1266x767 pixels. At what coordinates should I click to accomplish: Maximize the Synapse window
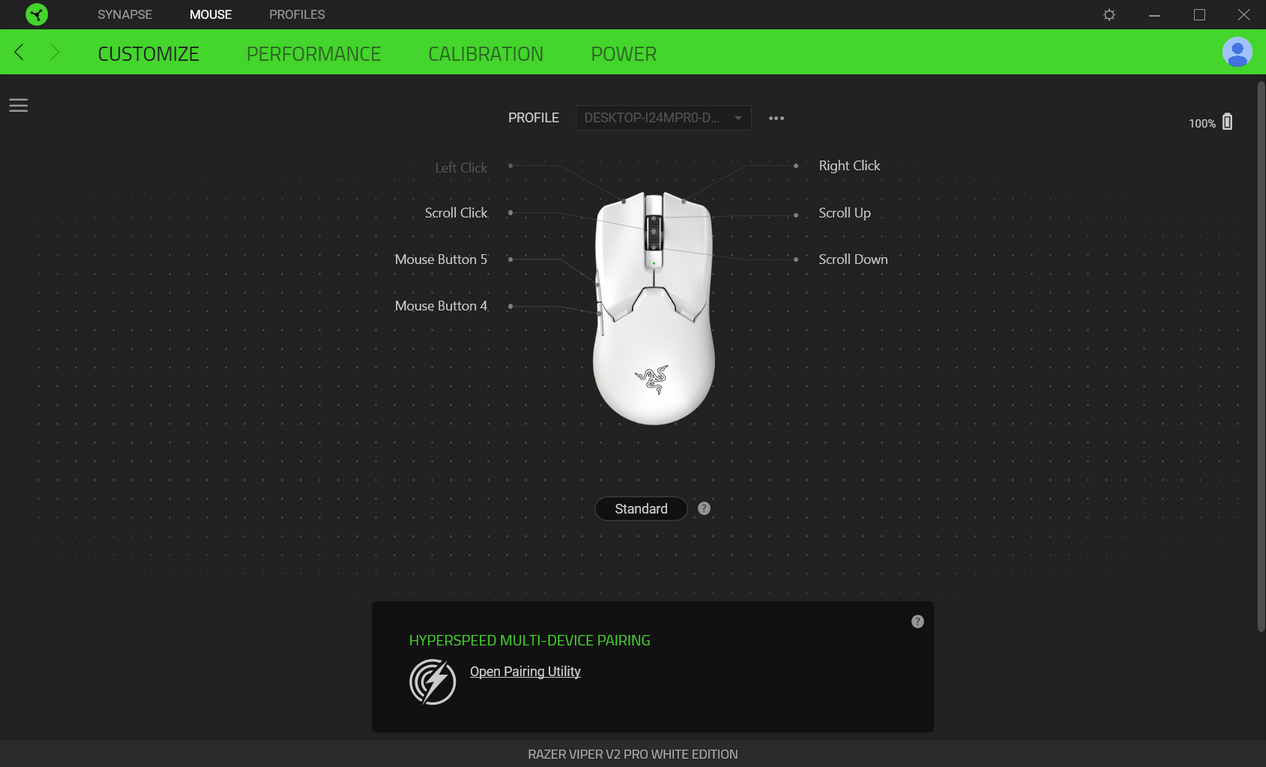(1199, 15)
